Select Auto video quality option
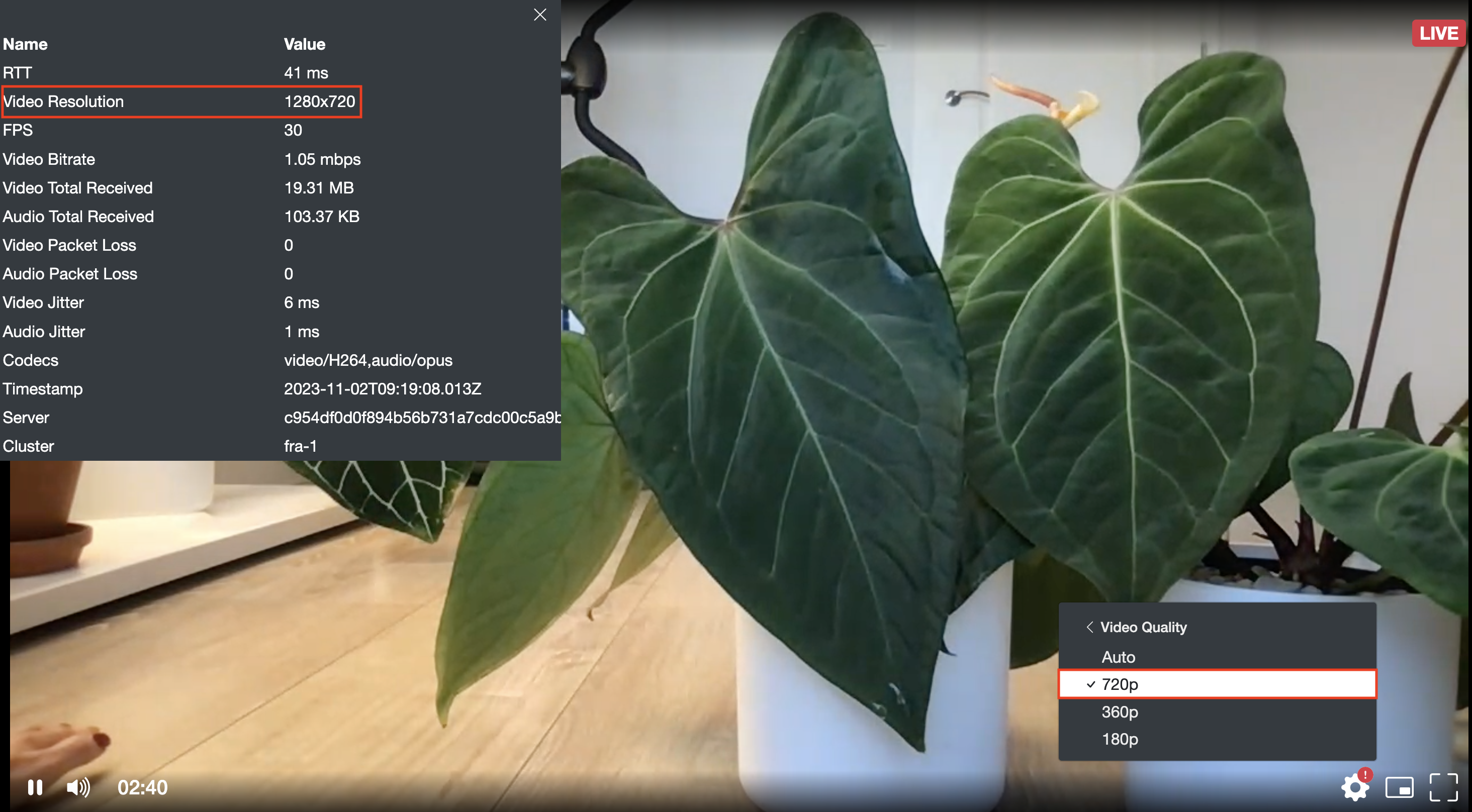This screenshot has height=812, width=1472. click(1117, 656)
